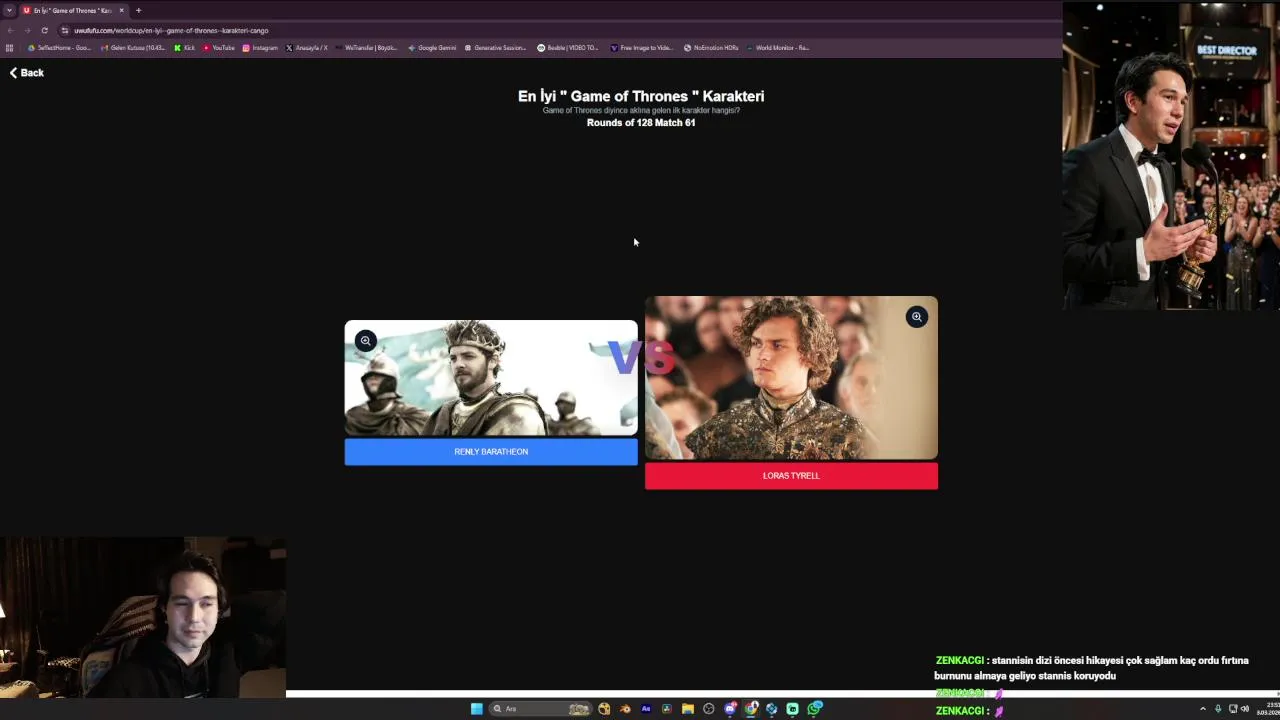
Task: Open the Windows Start menu
Action: [x=477, y=709]
